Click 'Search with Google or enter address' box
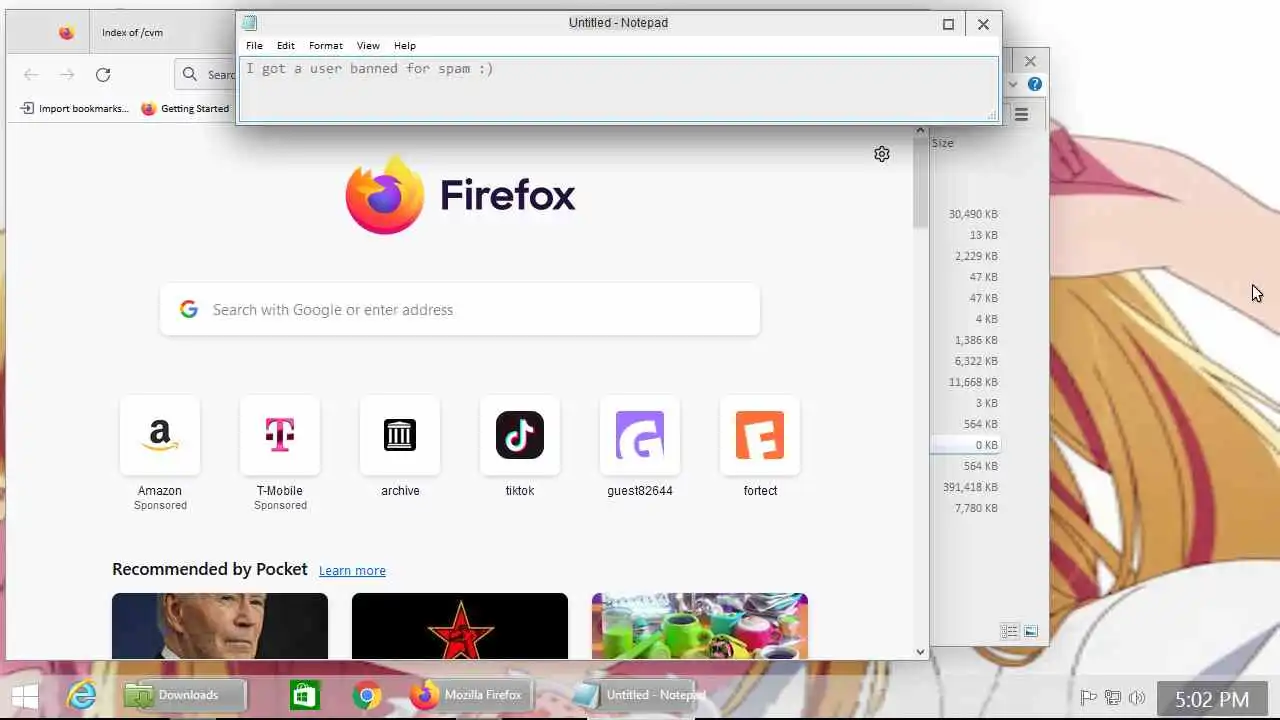 point(460,310)
